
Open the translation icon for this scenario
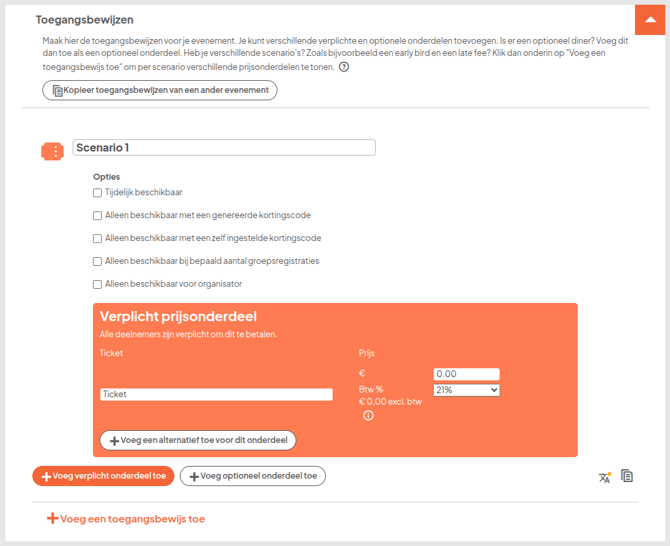pyautogui.click(x=604, y=477)
